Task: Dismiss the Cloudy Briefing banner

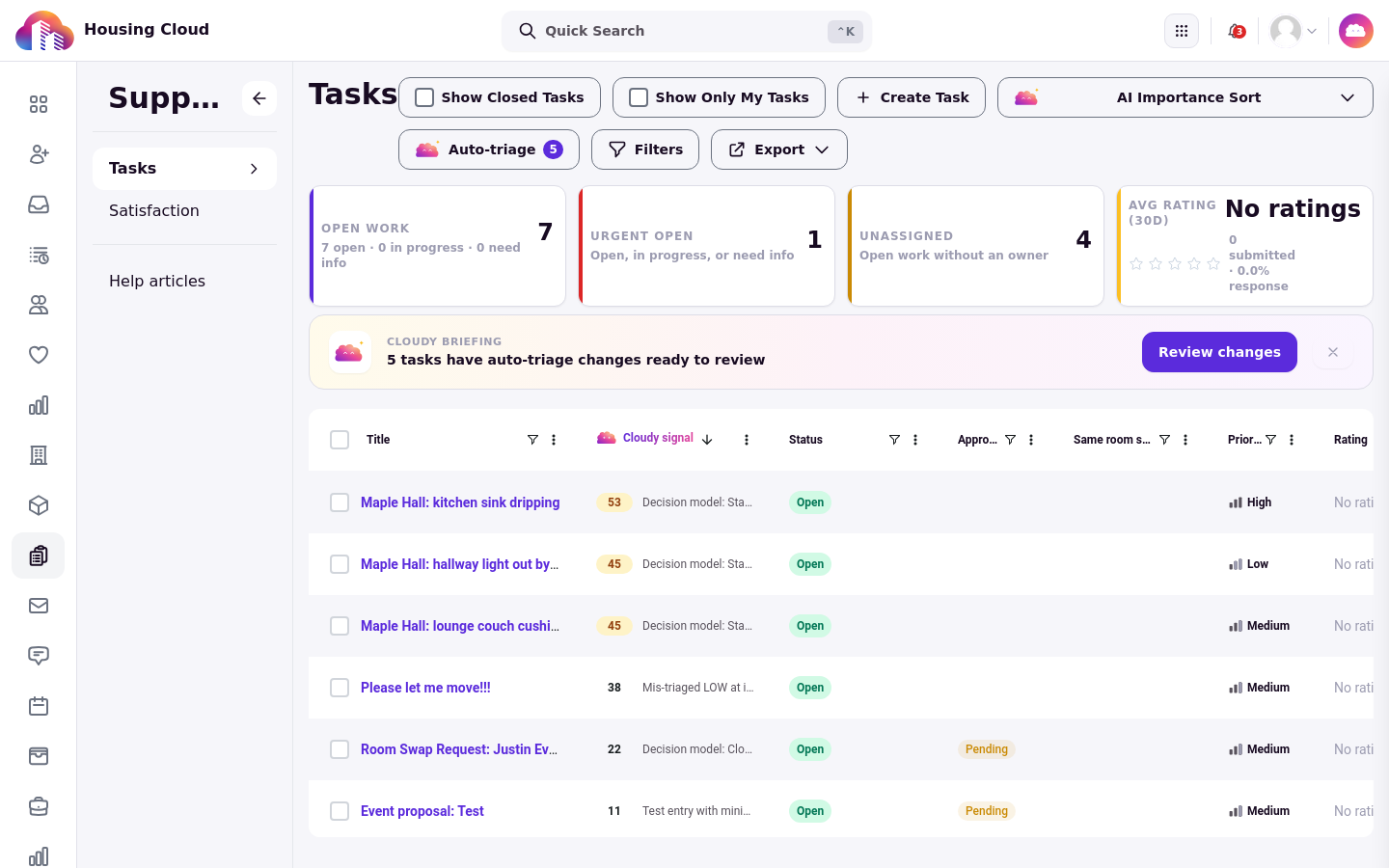Action: pos(1333,352)
